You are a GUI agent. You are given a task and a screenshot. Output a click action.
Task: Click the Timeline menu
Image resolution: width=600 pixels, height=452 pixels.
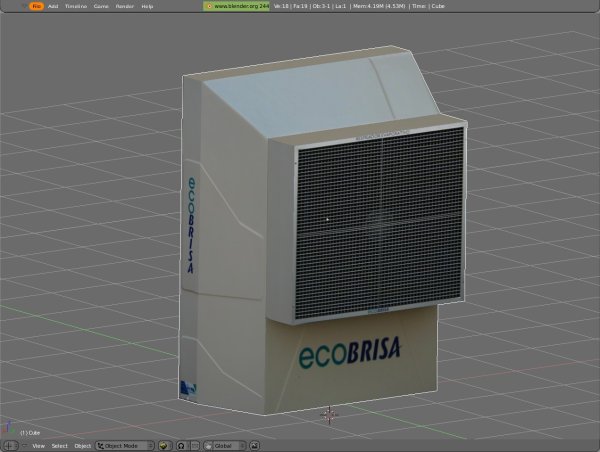[x=75, y=6]
